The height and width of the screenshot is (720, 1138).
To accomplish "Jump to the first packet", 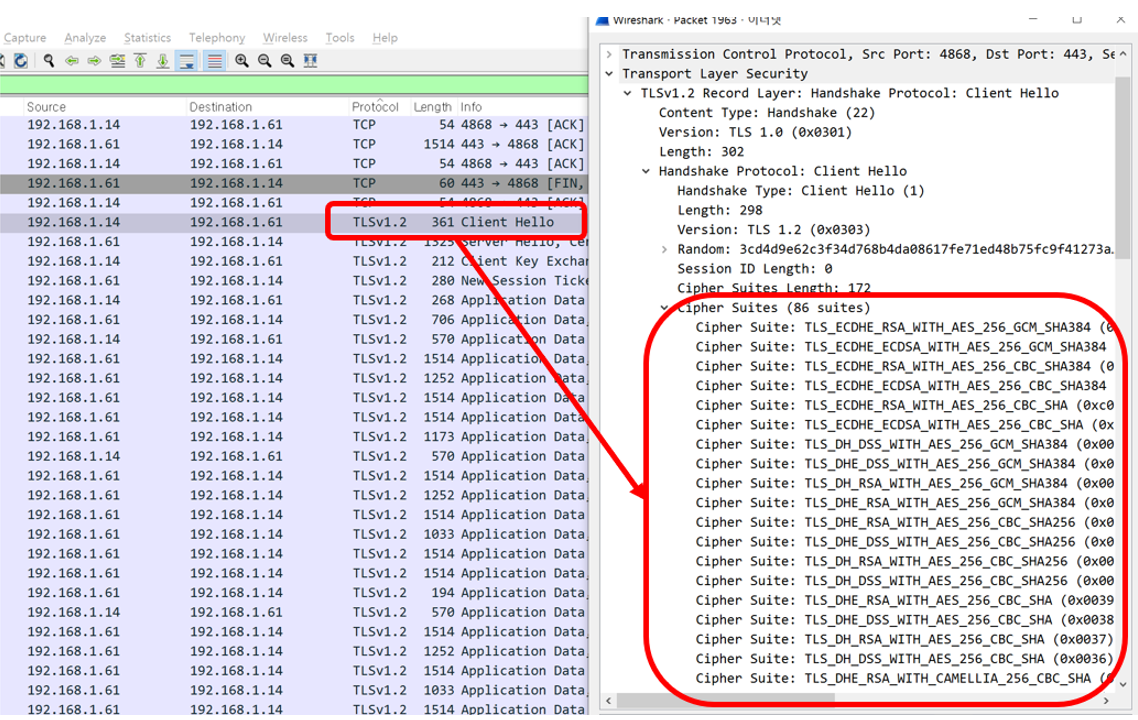I will (140, 61).
